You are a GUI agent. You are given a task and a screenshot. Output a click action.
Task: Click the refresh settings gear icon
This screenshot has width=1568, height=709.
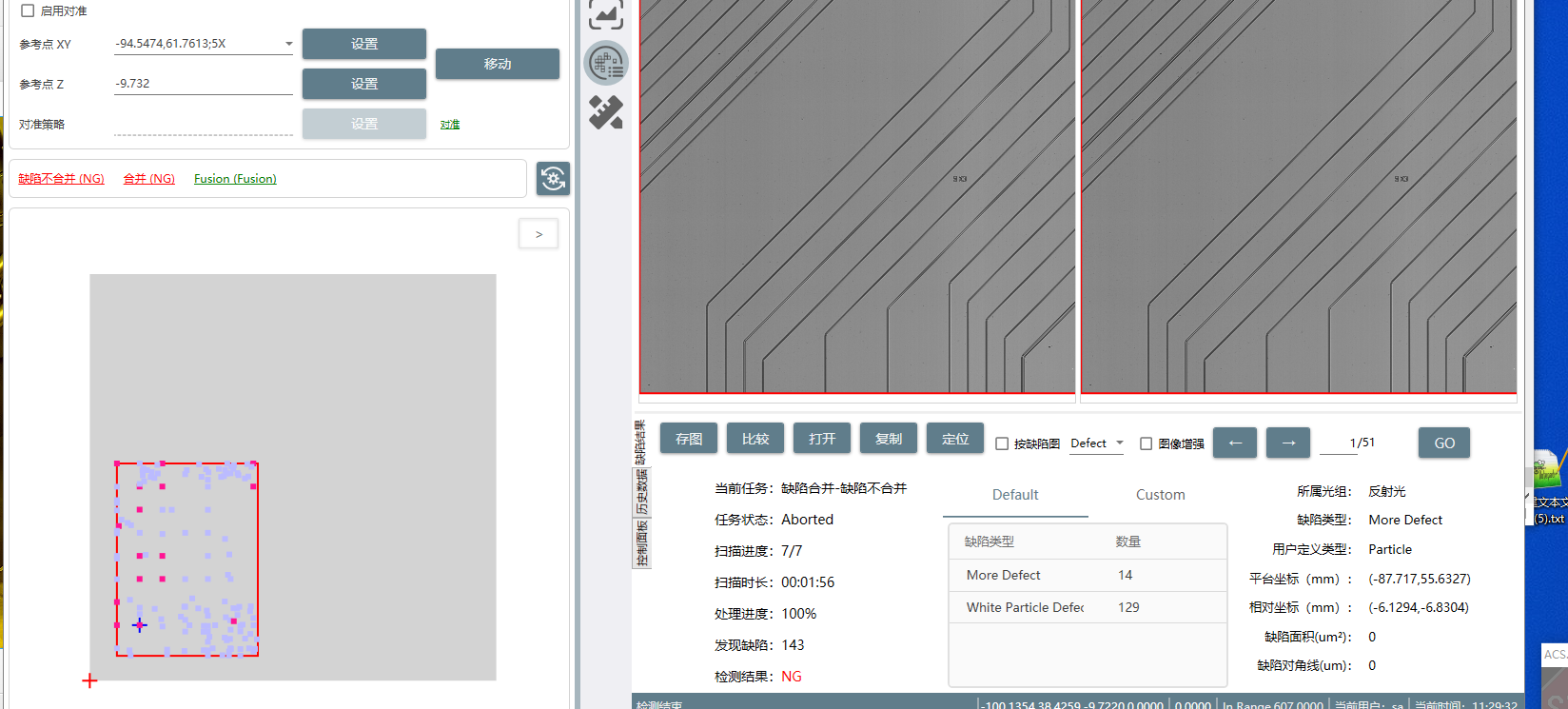click(553, 178)
